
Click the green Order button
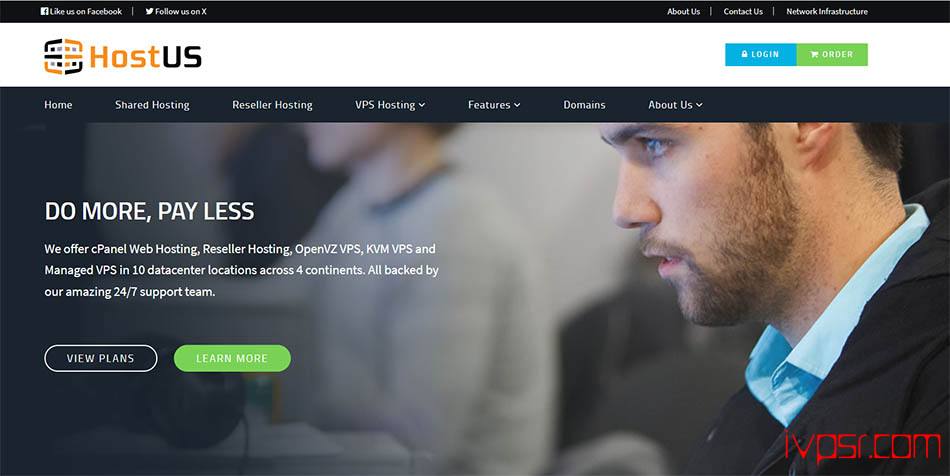[x=832, y=55]
